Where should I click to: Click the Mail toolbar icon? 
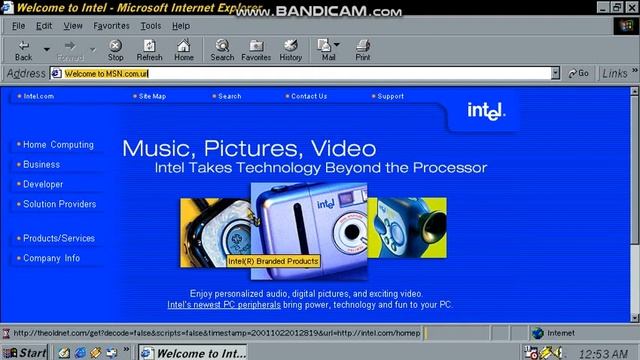coord(327,51)
